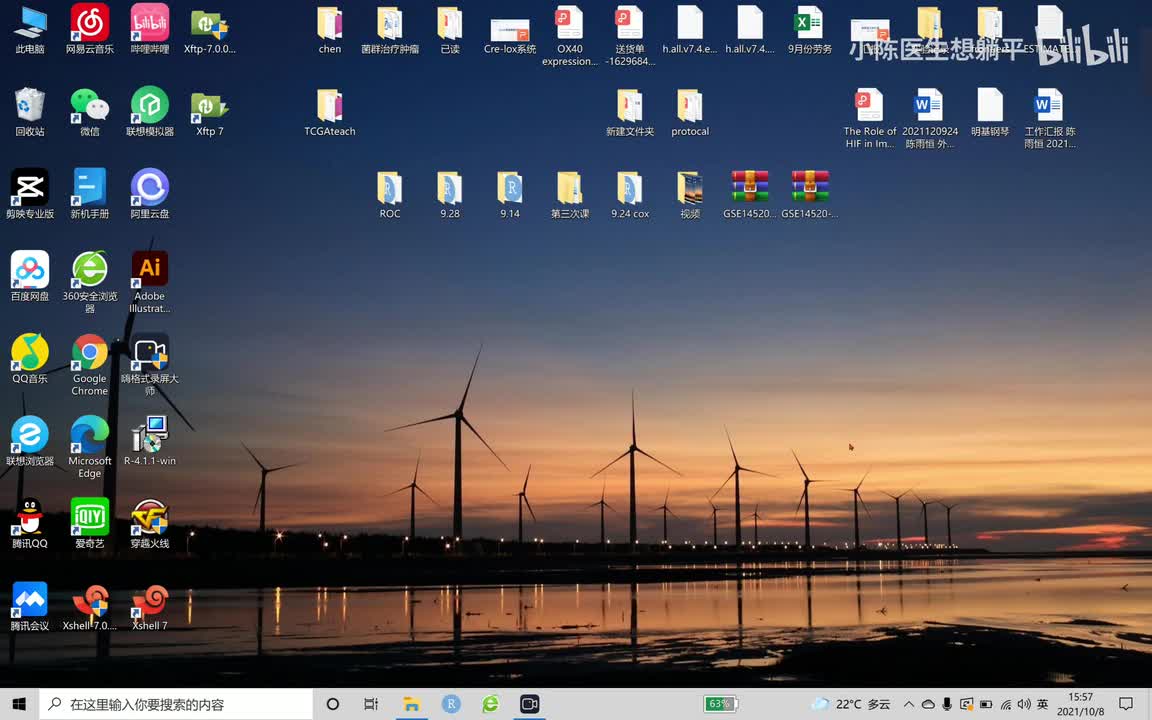This screenshot has width=1152, height=720.
Task: Open the 22°C weather widget
Action: pyautogui.click(x=851, y=704)
